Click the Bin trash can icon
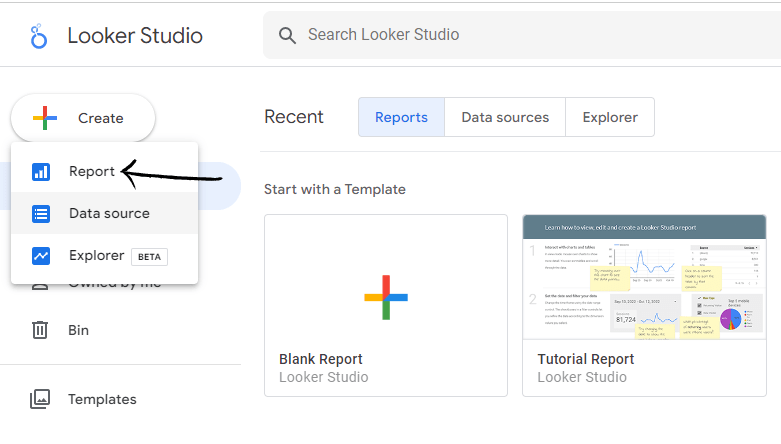781x444 pixels. click(x=40, y=330)
